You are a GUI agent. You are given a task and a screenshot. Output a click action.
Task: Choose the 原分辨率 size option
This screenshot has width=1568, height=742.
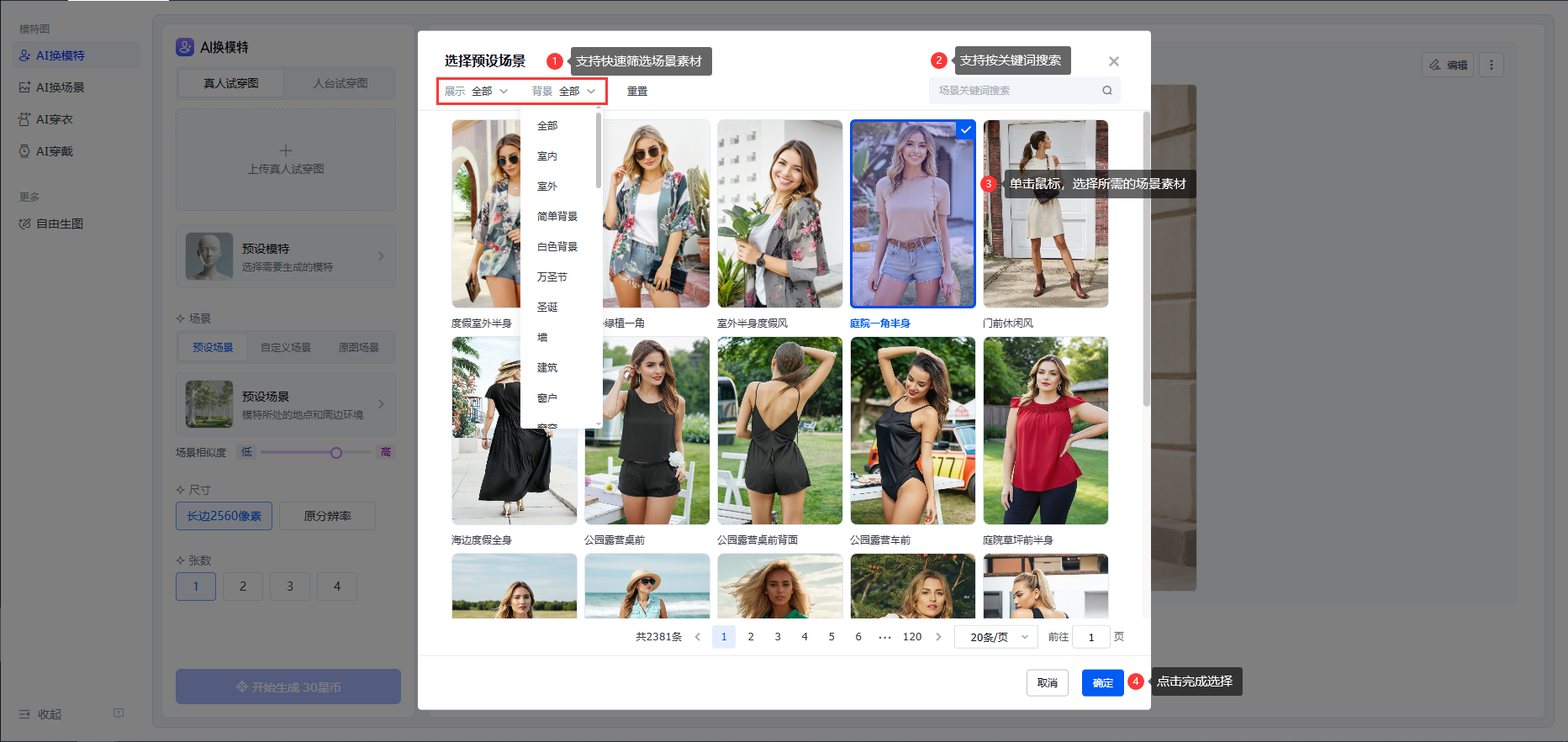pyautogui.click(x=327, y=516)
